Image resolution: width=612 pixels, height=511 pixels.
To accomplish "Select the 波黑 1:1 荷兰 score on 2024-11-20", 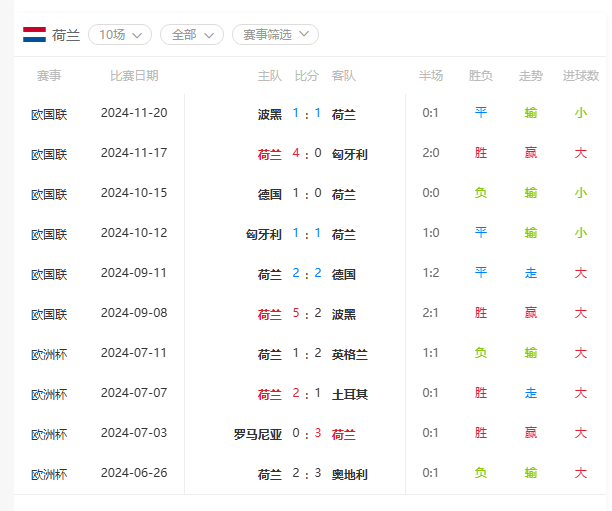I will tap(307, 114).
